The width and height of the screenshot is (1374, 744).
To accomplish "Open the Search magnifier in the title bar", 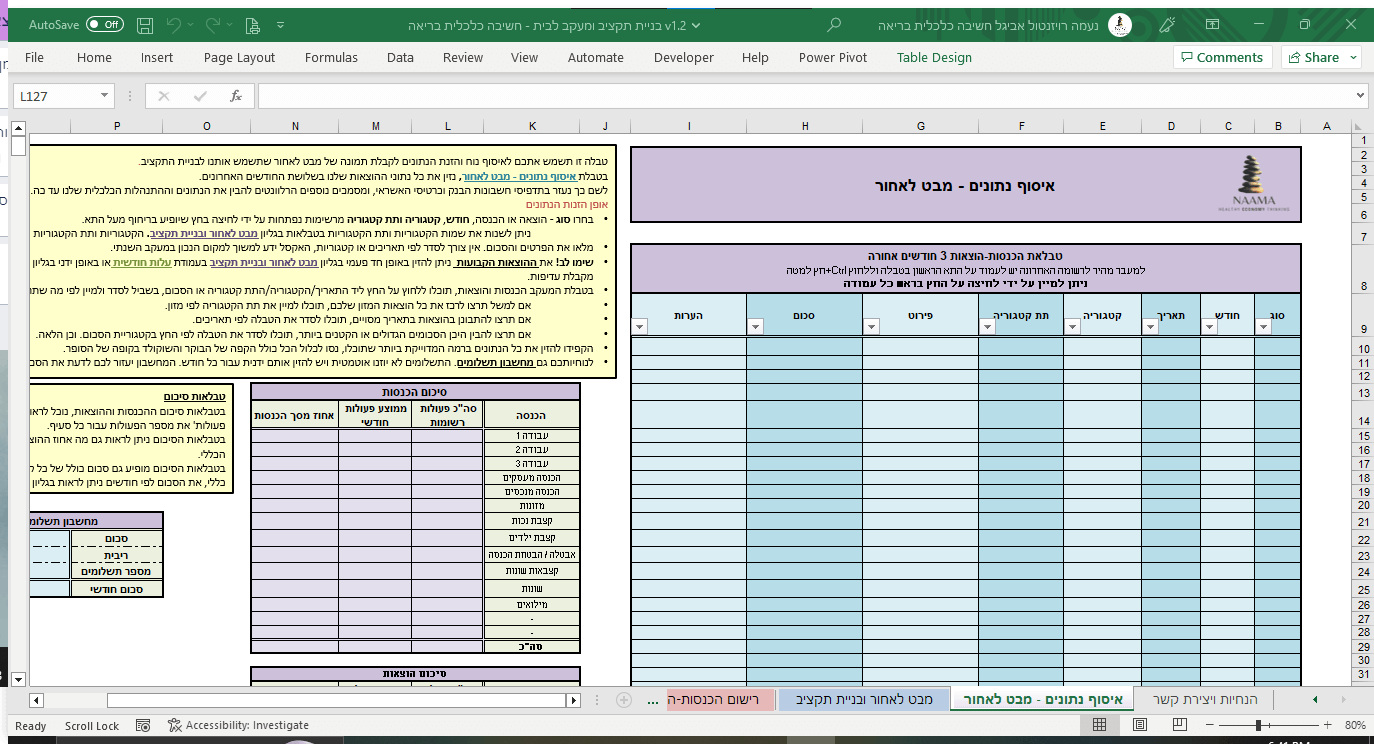I will pyautogui.click(x=834, y=24).
